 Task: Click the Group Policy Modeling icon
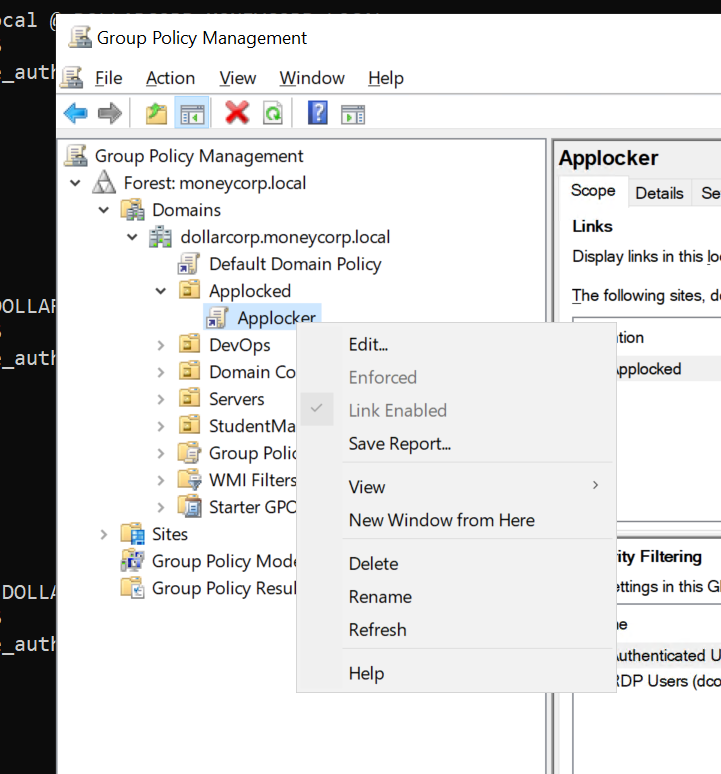[133, 561]
